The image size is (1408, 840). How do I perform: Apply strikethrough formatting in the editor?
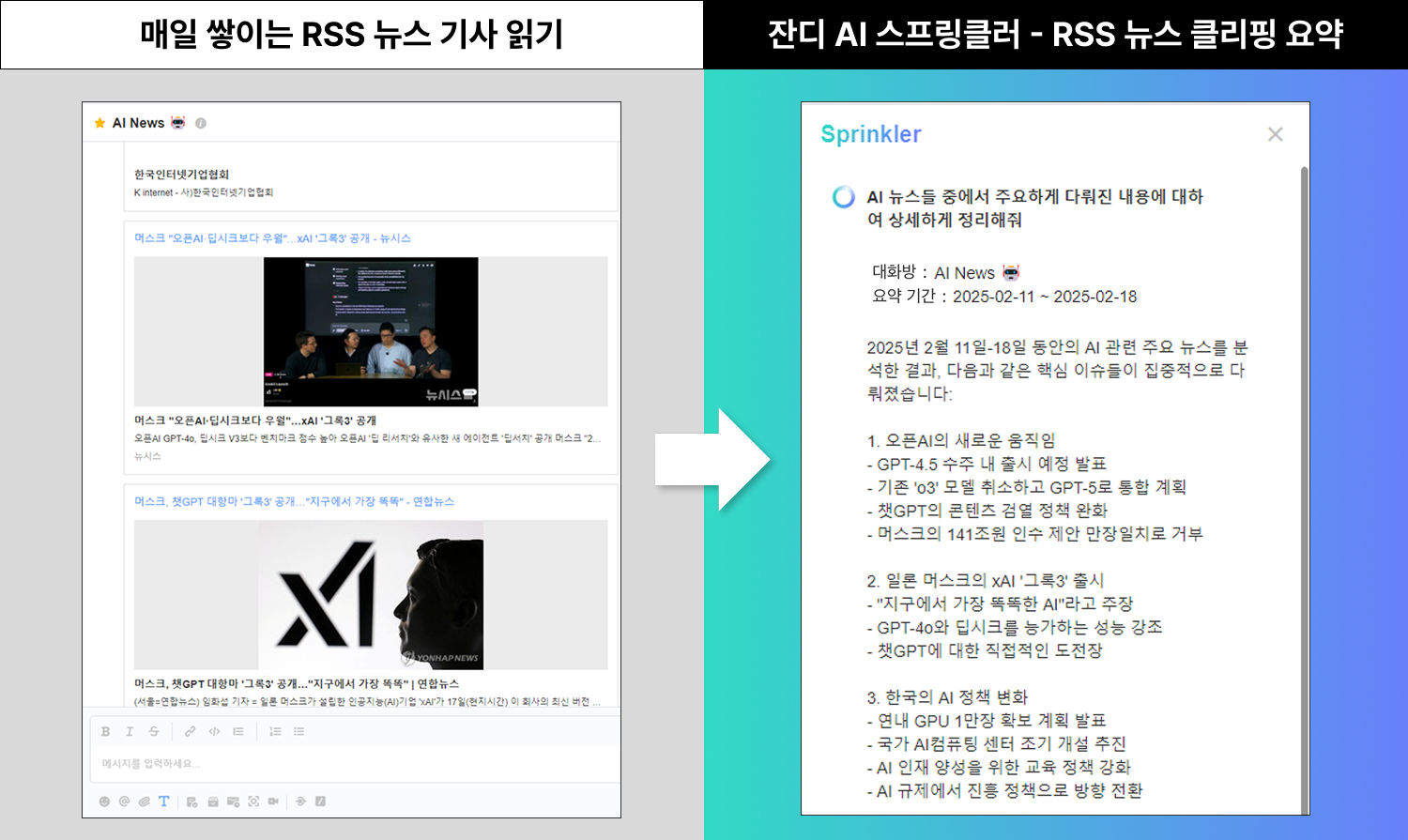click(x=154, y=731)
